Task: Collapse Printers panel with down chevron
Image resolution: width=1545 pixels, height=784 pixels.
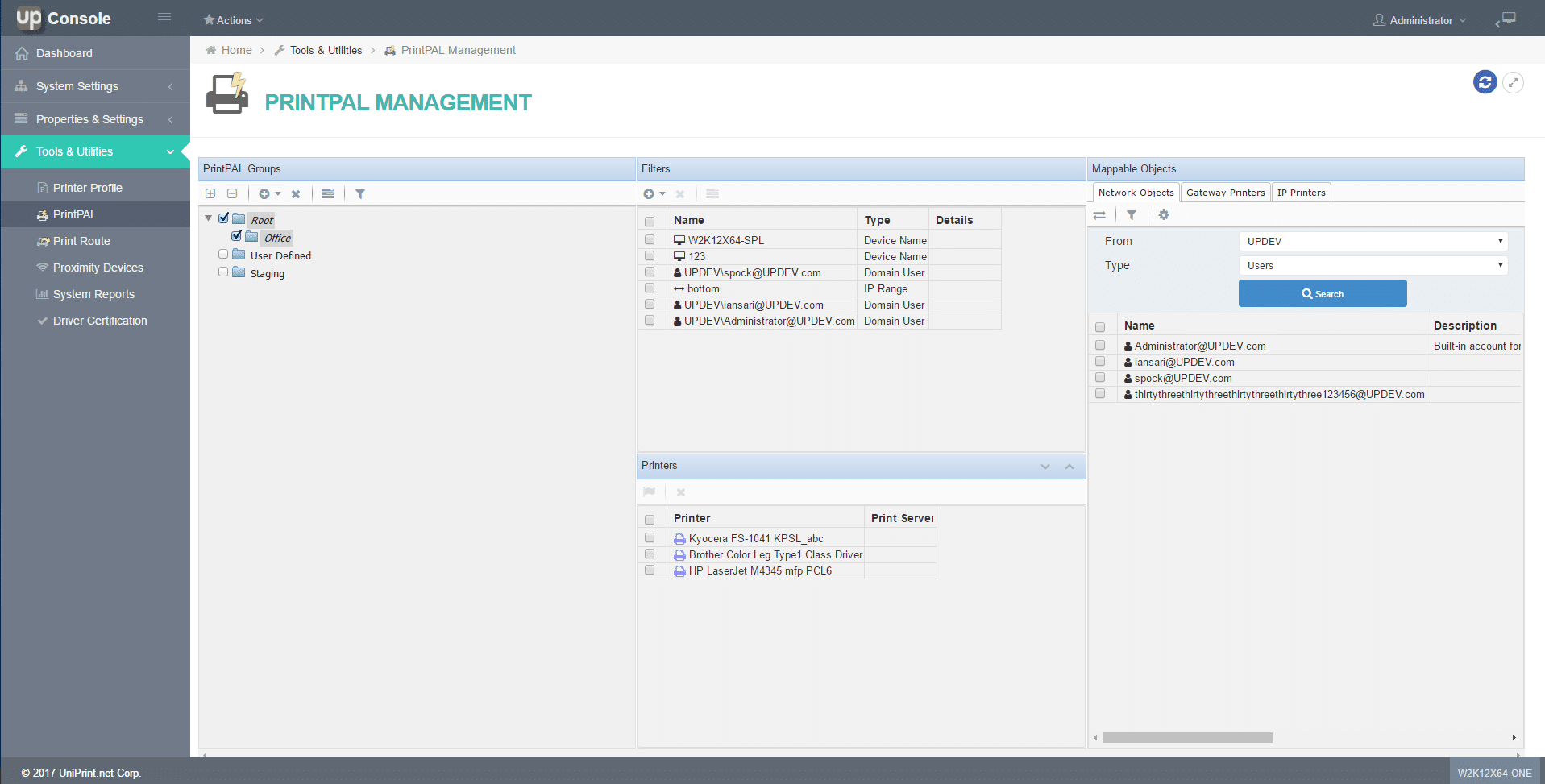Action: (1045, 467)
